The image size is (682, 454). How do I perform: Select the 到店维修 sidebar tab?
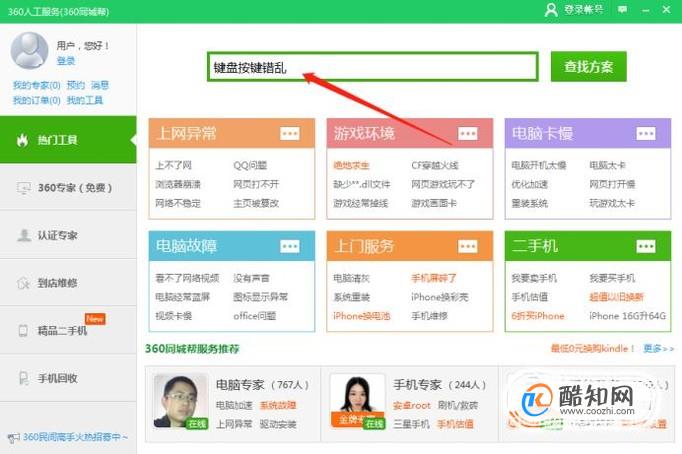[68, 283]
